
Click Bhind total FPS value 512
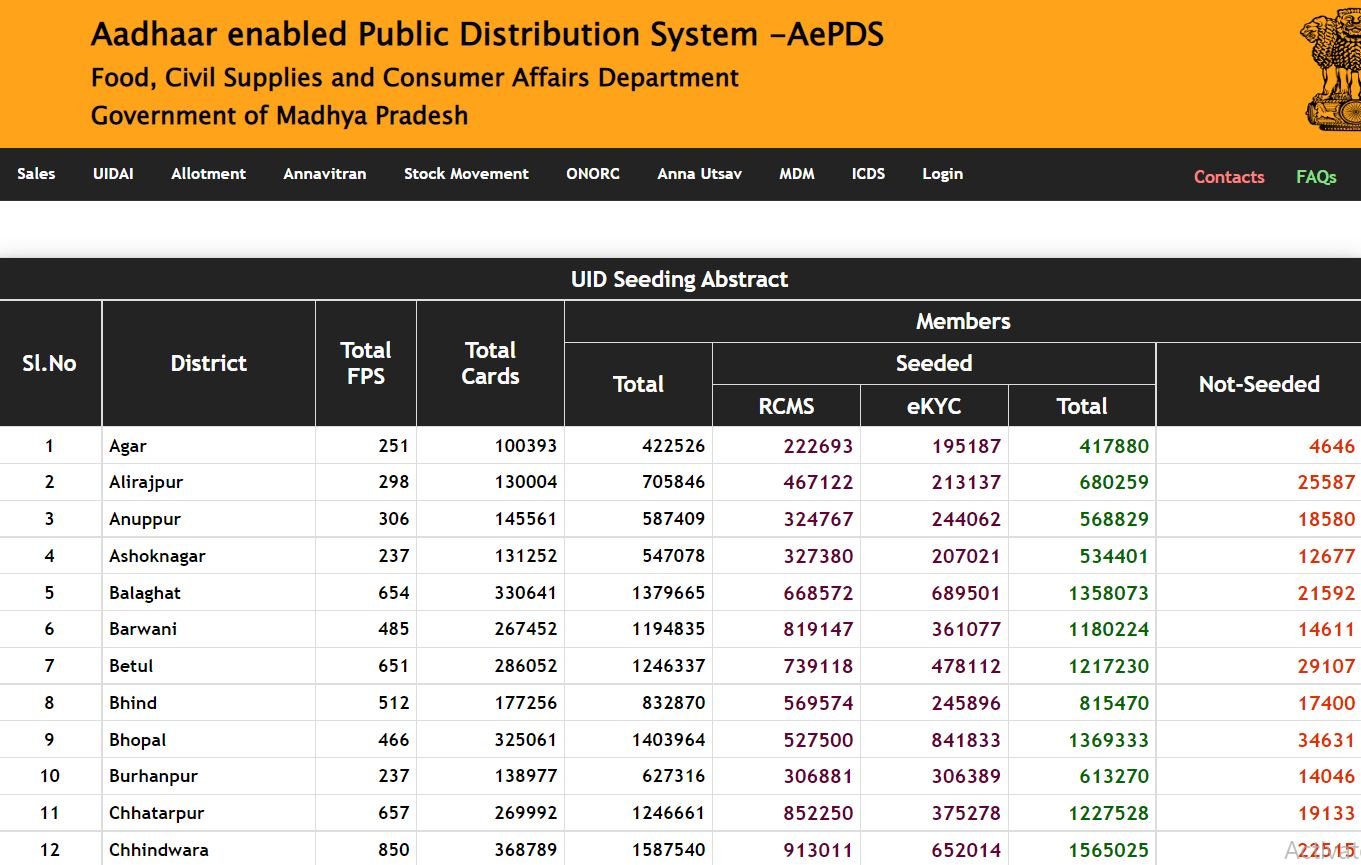point(394,703)
